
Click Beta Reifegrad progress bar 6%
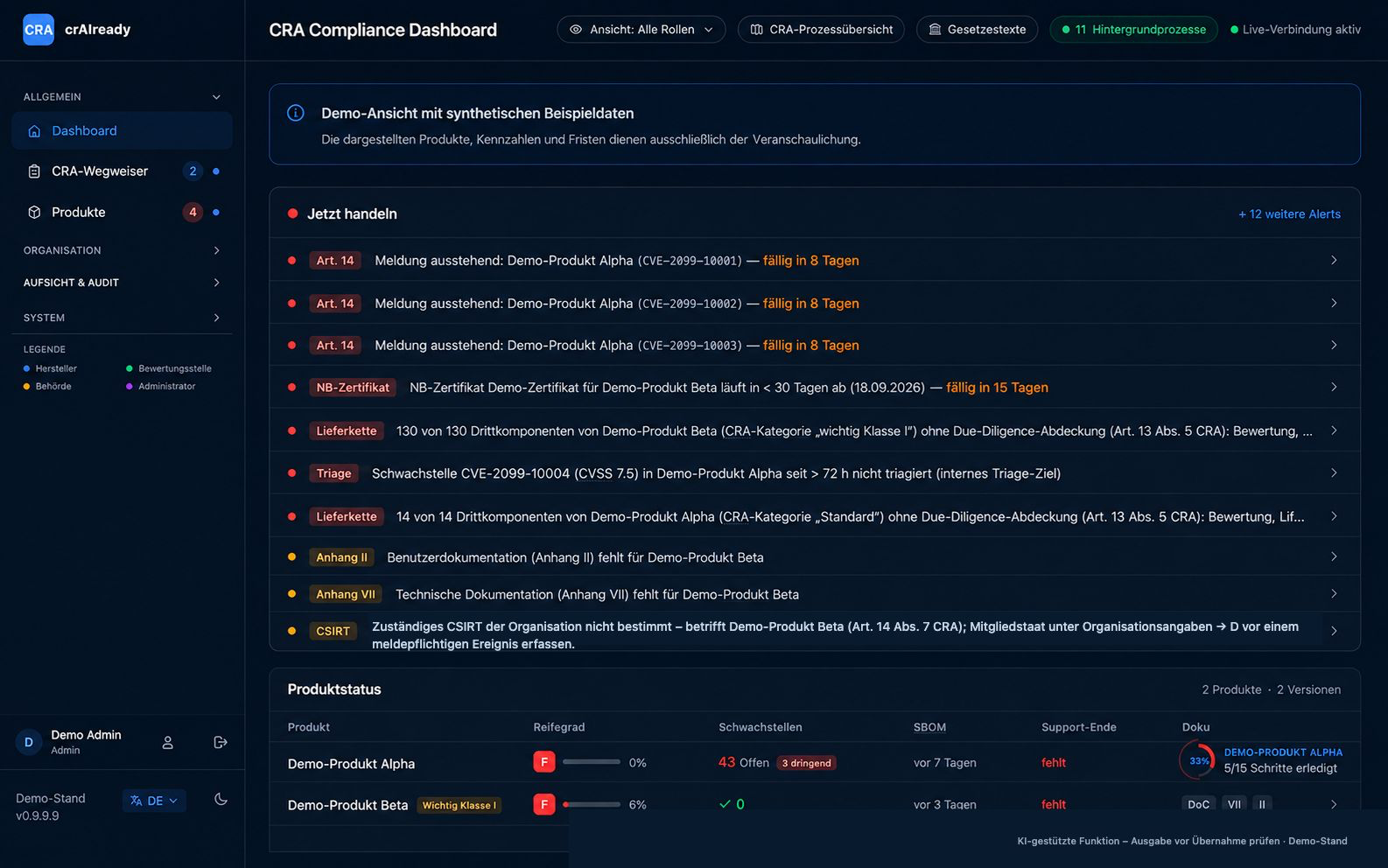[592, 804]
